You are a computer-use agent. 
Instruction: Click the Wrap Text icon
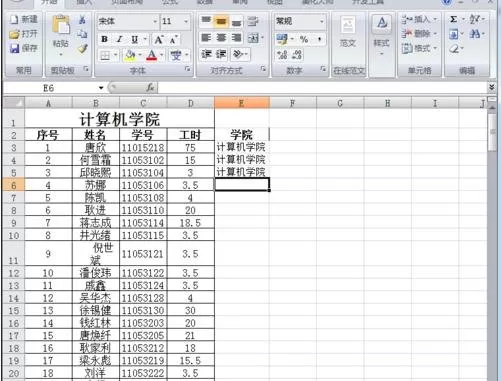click(253, 22)
